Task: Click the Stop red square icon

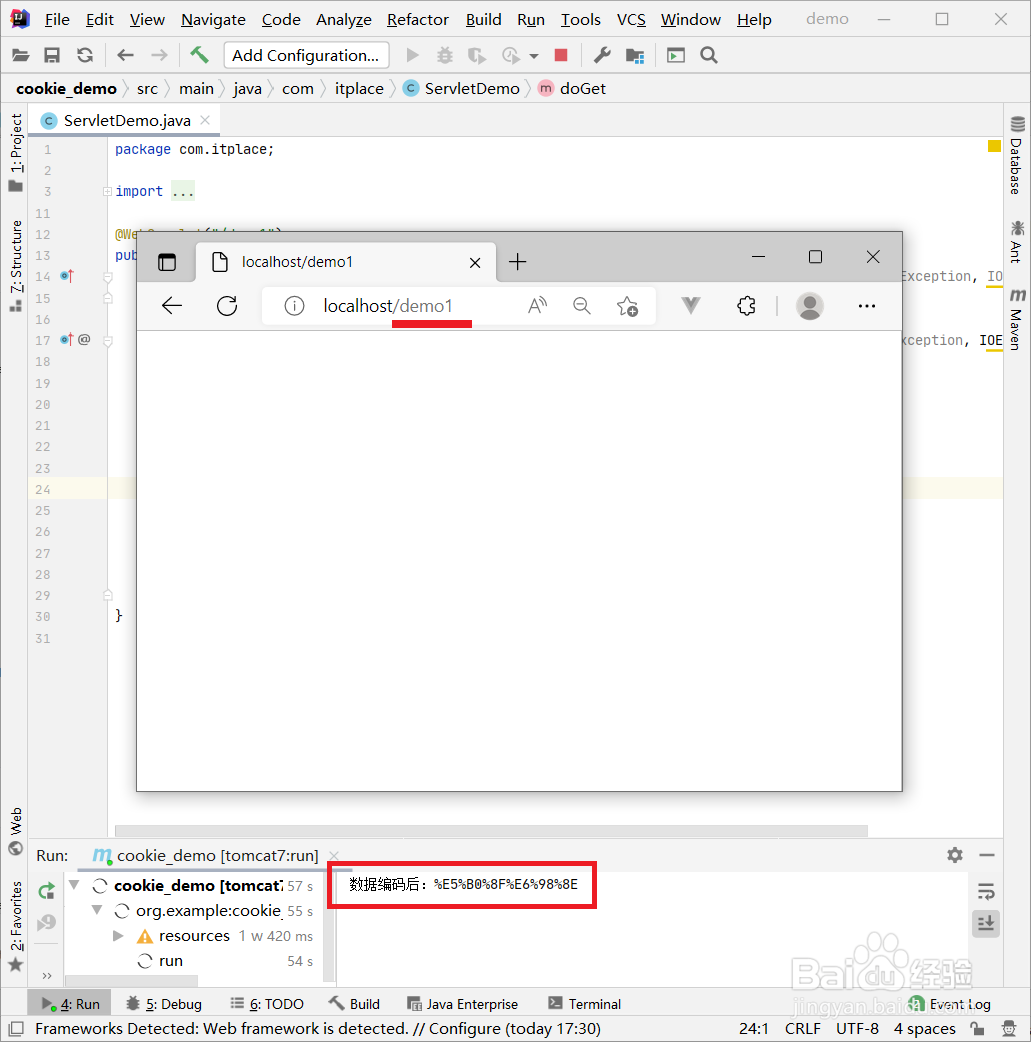Action: 561,55
